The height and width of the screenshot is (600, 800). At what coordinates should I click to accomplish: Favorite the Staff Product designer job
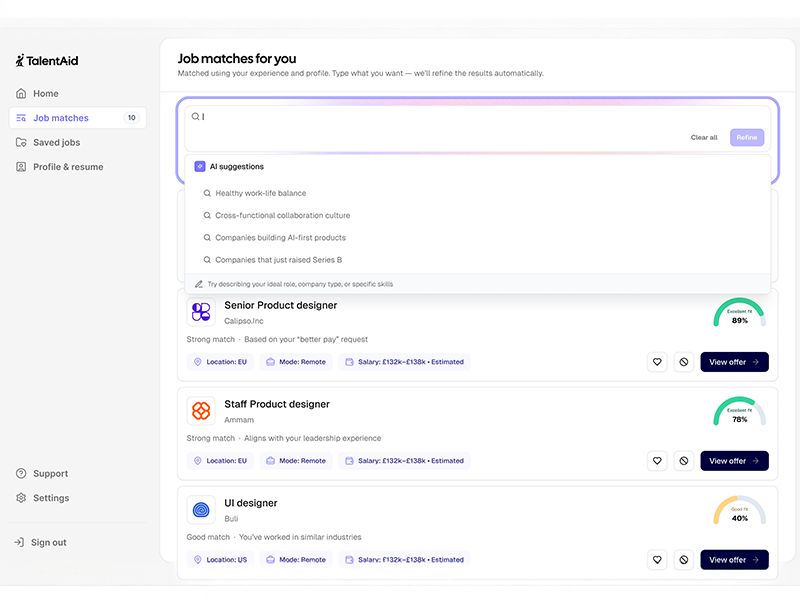(657, 461)
